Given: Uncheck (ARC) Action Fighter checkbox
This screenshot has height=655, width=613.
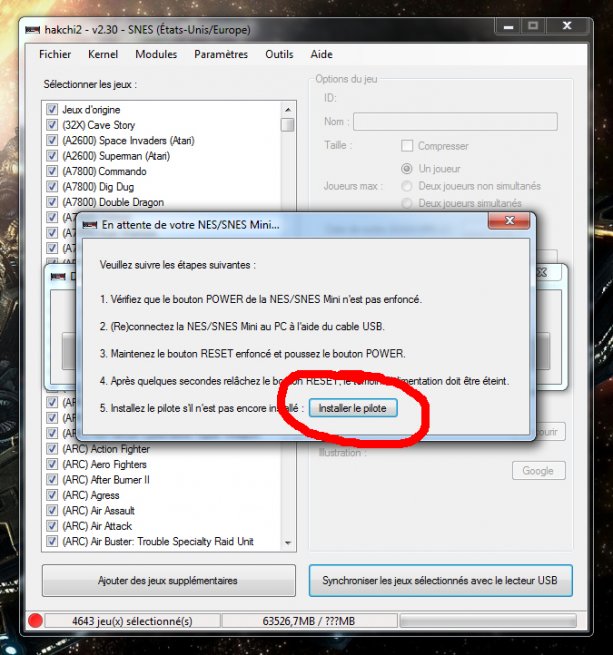Looking at the screenshot, I should (52, 449).
